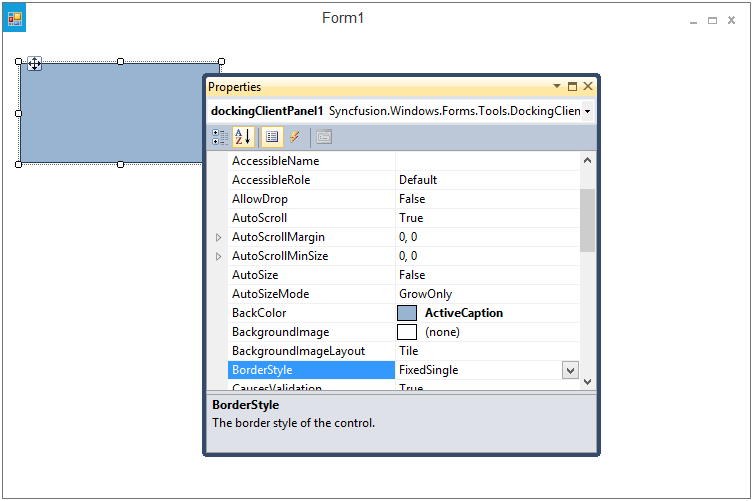
Task: Open the dockingClientPanel1 object selector dropdown
Action: 587,111
